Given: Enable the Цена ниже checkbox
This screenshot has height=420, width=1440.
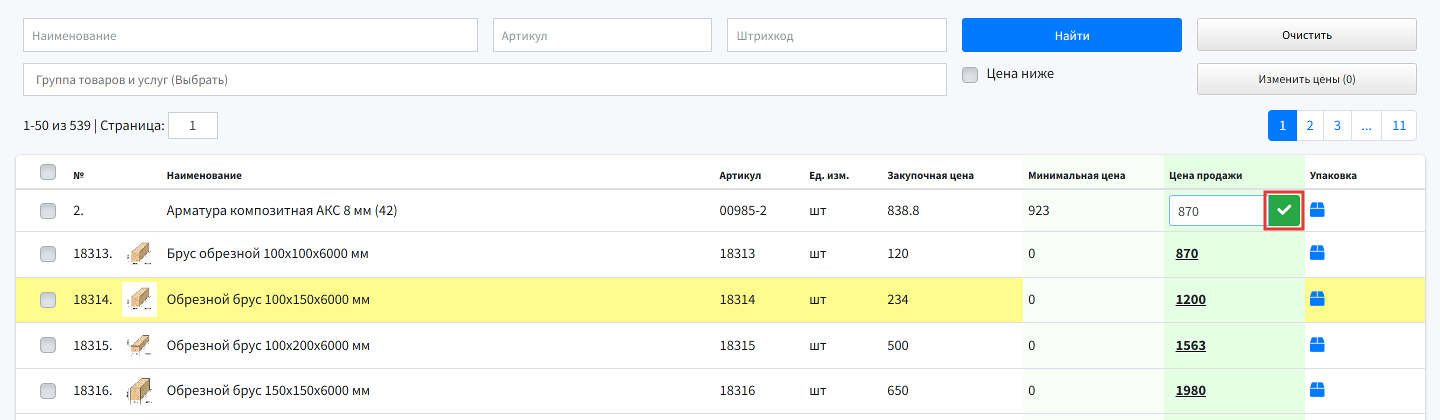Looking at the screenshot, I should (969, 75).
